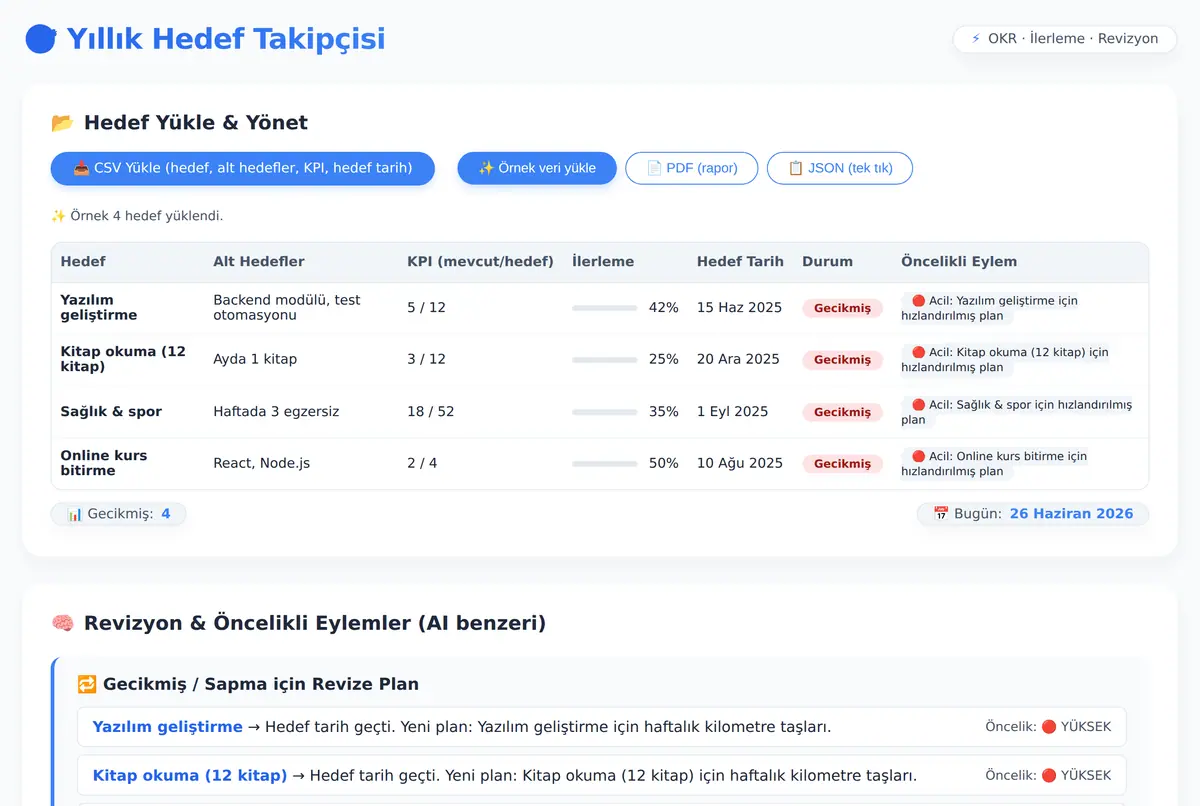Image resolution: width=1200 pixels, height=806 pixels.
Task: Open Yazılım geliştirme link in revize plan
Action: pos(168,727)
